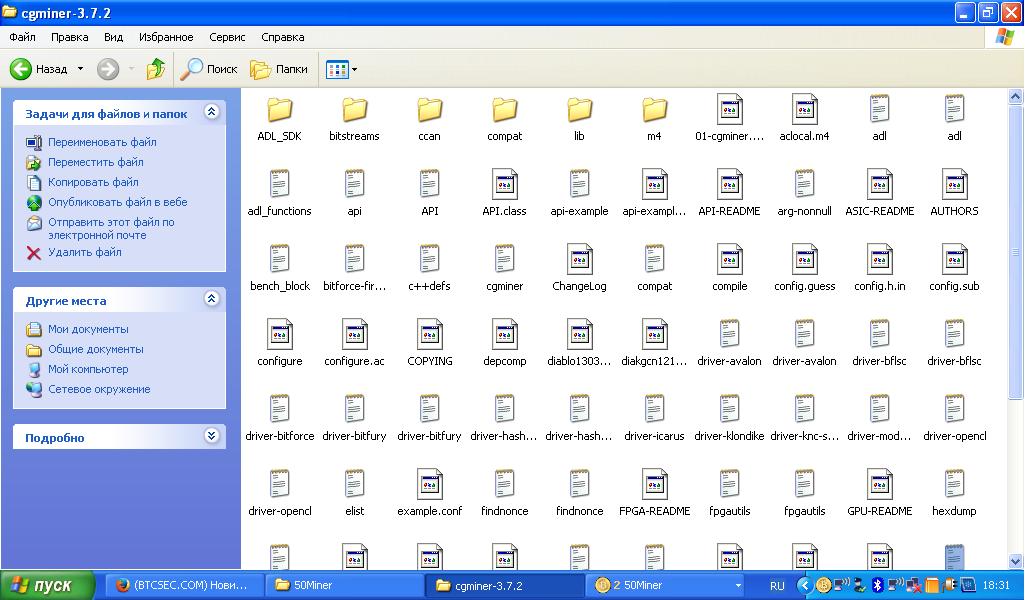1036x600 pixels.
Task: Open the Правка menu
Action: (x=69, y=37)
